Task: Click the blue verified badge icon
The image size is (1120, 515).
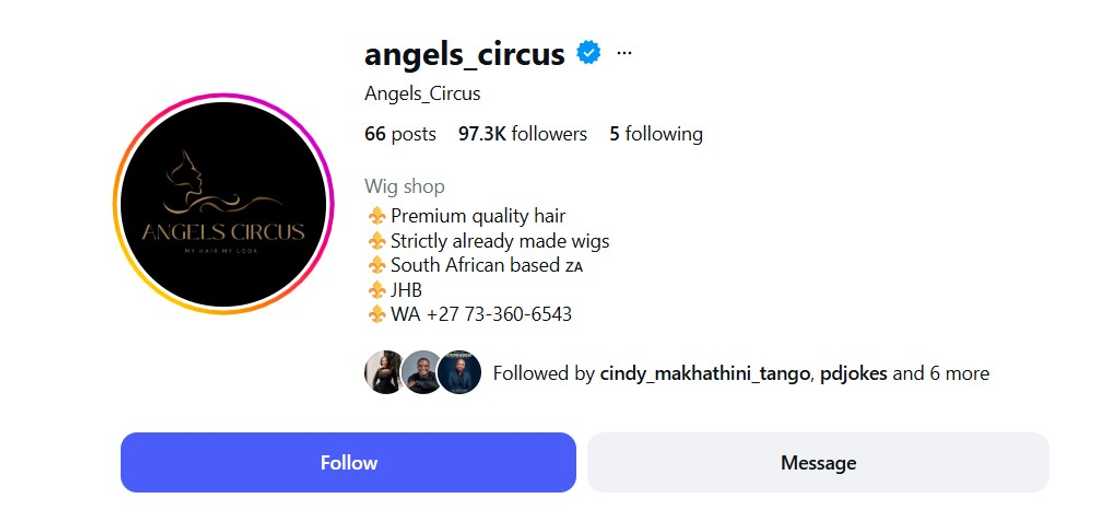Action: (589, 53)
